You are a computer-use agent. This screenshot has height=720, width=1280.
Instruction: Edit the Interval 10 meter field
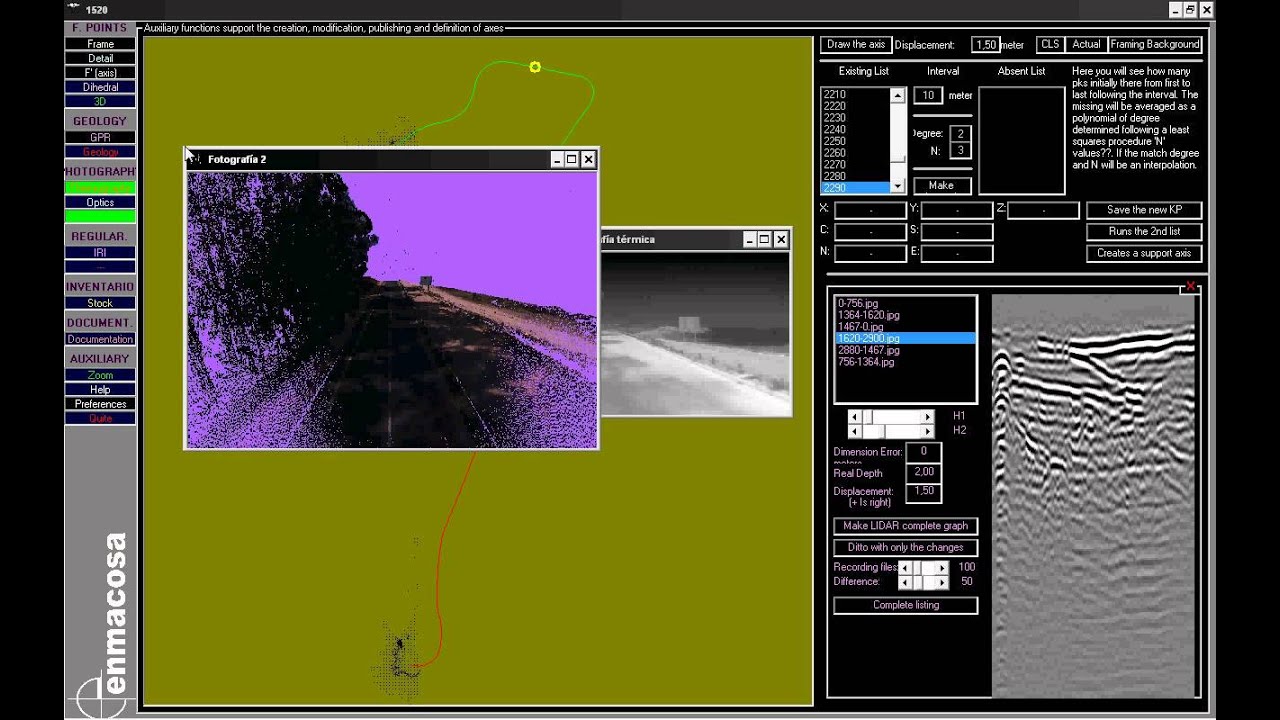(928, 95)
